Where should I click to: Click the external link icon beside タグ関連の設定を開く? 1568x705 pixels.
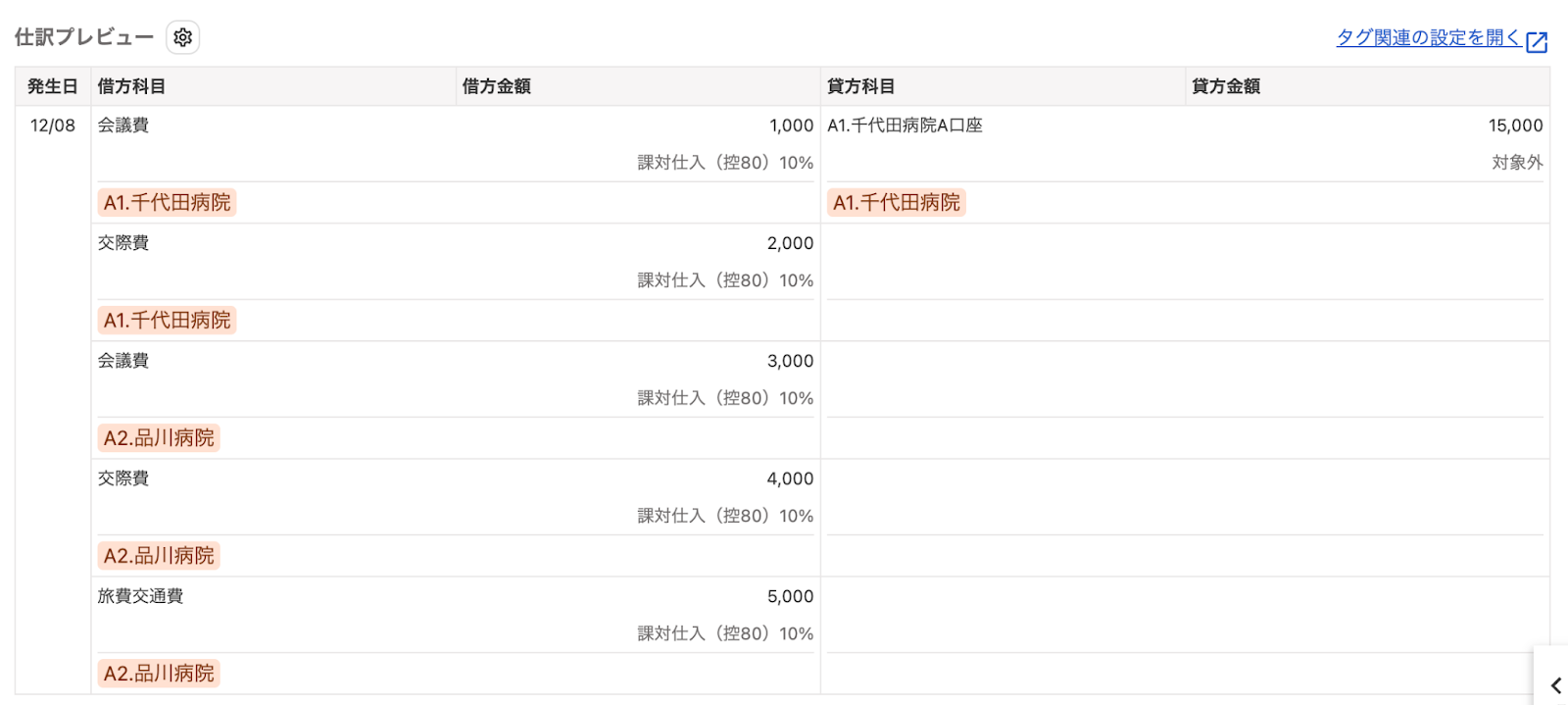pos(1537,41)
